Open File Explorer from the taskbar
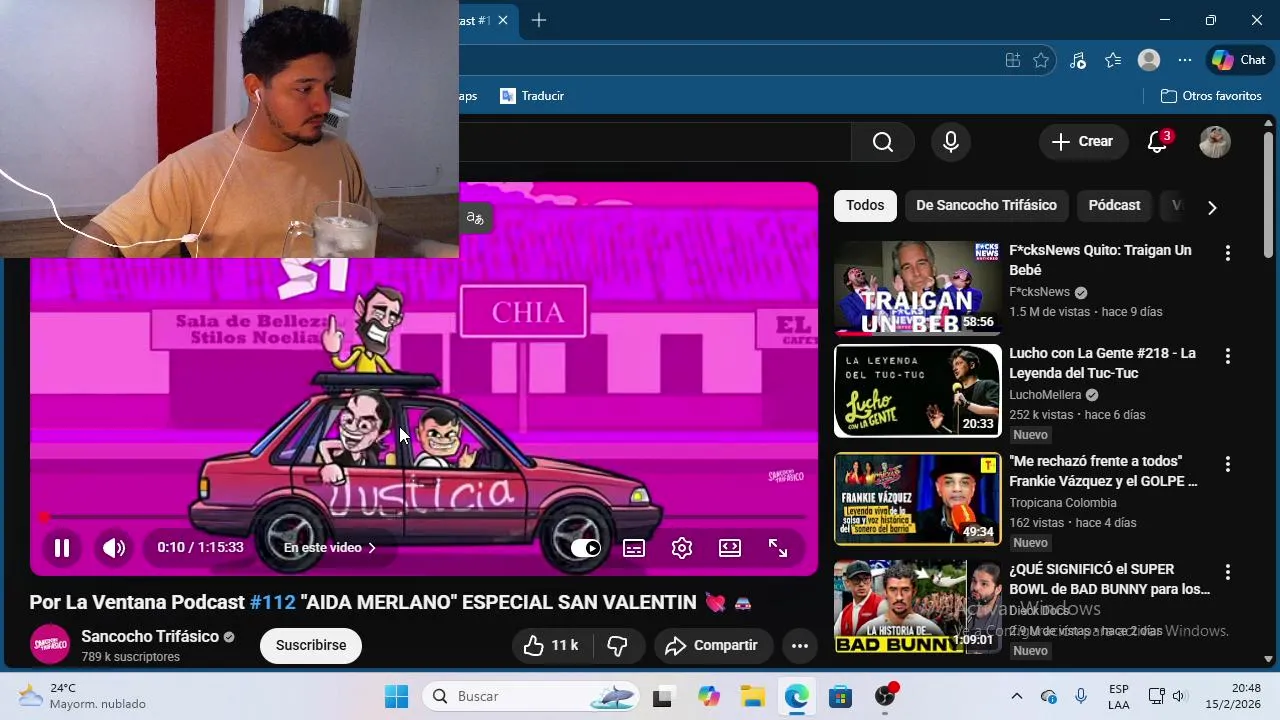This screenshot has width=1280, height=720. 753,697
